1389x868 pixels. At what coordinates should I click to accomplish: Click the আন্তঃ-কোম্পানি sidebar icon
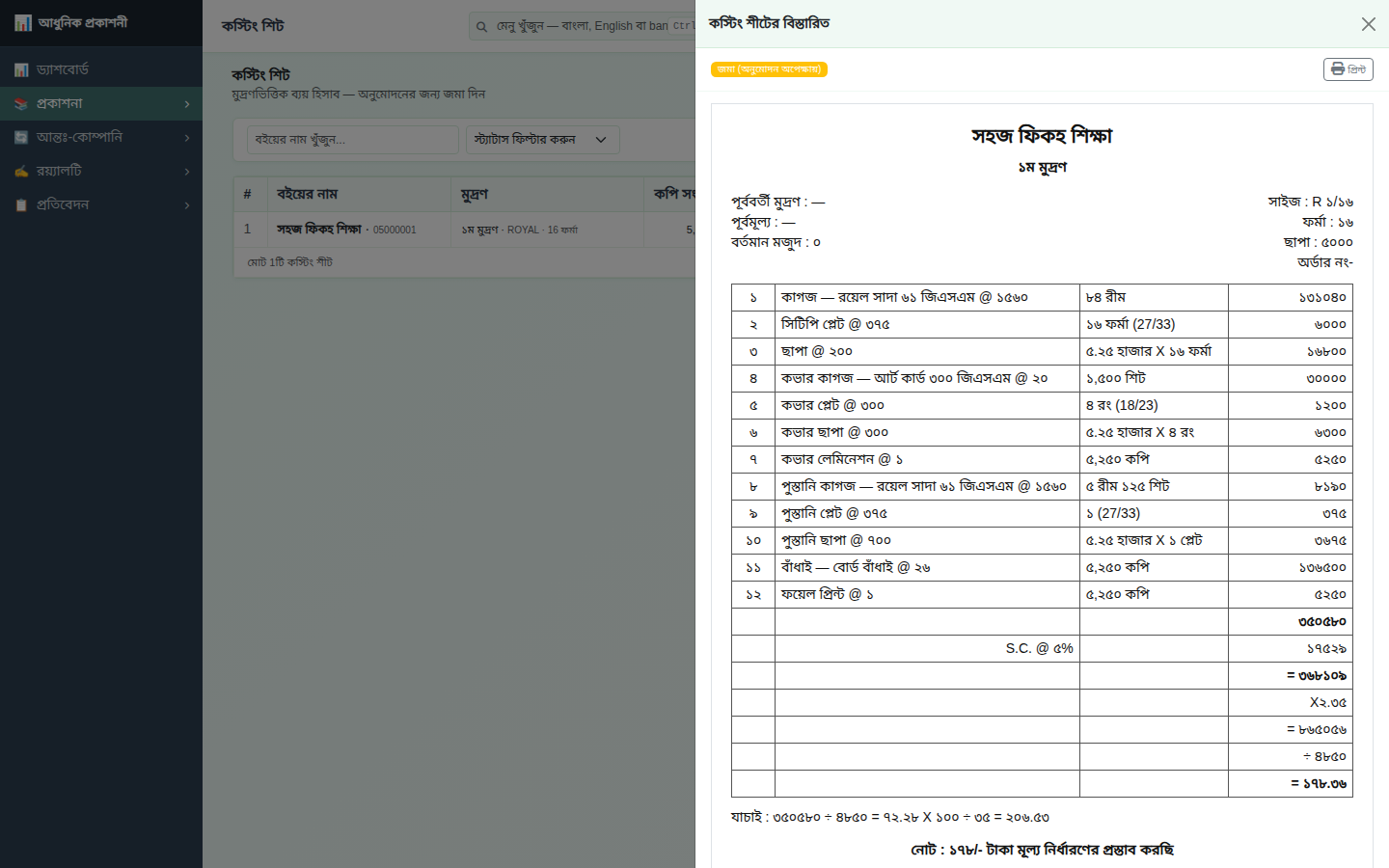coord(21,137)
